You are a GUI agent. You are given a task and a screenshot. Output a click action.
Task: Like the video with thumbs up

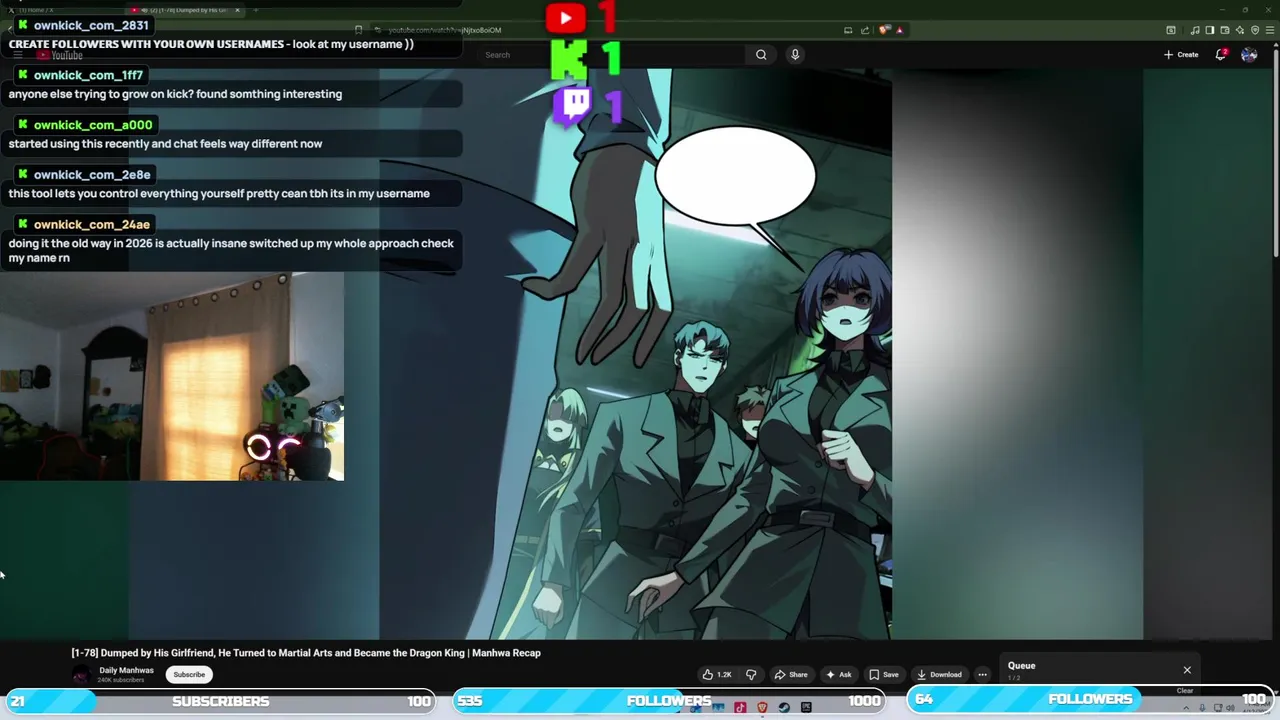click(x=717, y=675)
